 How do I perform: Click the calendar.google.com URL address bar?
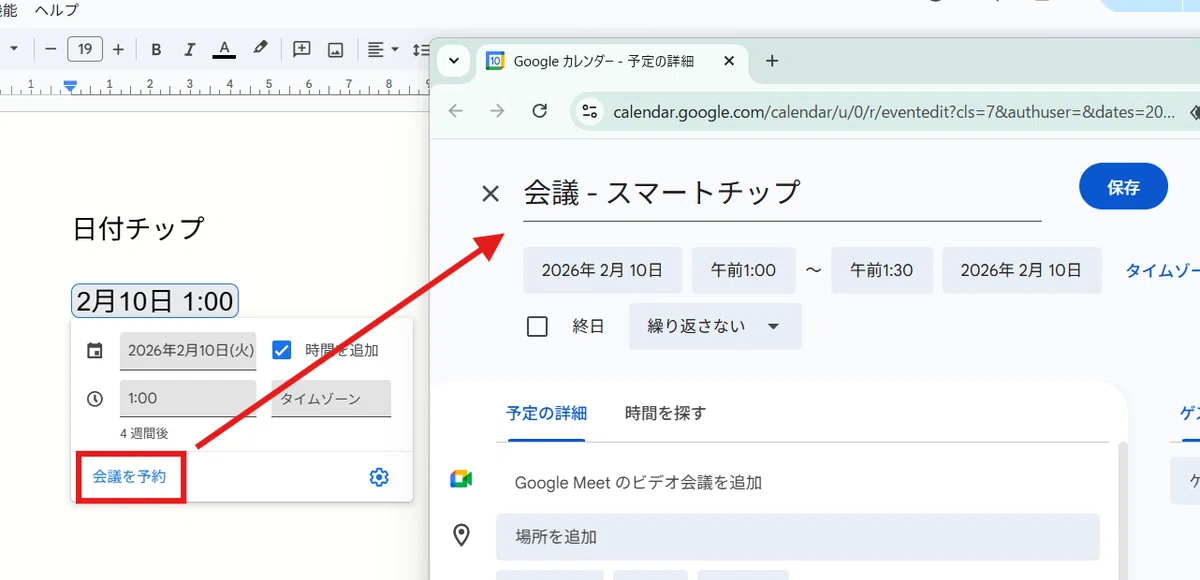coord(893,112)
